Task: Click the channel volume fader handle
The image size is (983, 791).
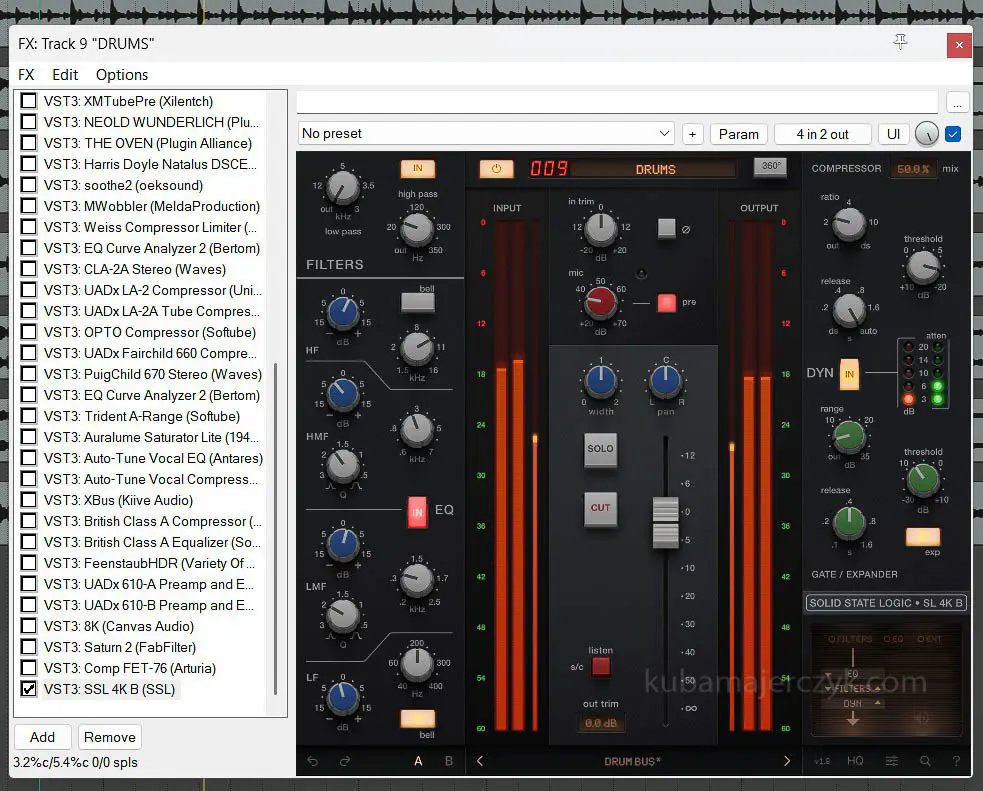Action: (665, 521)
